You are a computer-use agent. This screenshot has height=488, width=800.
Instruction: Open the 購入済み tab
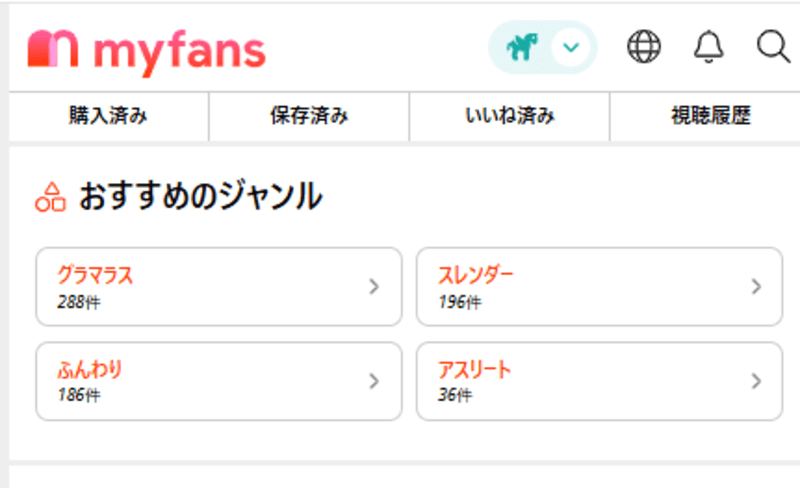[108, 117]
